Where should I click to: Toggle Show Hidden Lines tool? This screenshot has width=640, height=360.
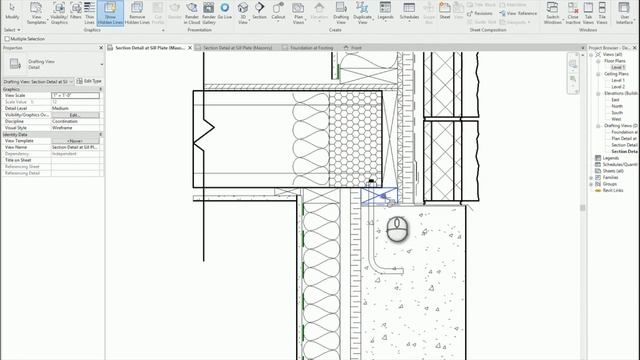(x=110, y=12)
